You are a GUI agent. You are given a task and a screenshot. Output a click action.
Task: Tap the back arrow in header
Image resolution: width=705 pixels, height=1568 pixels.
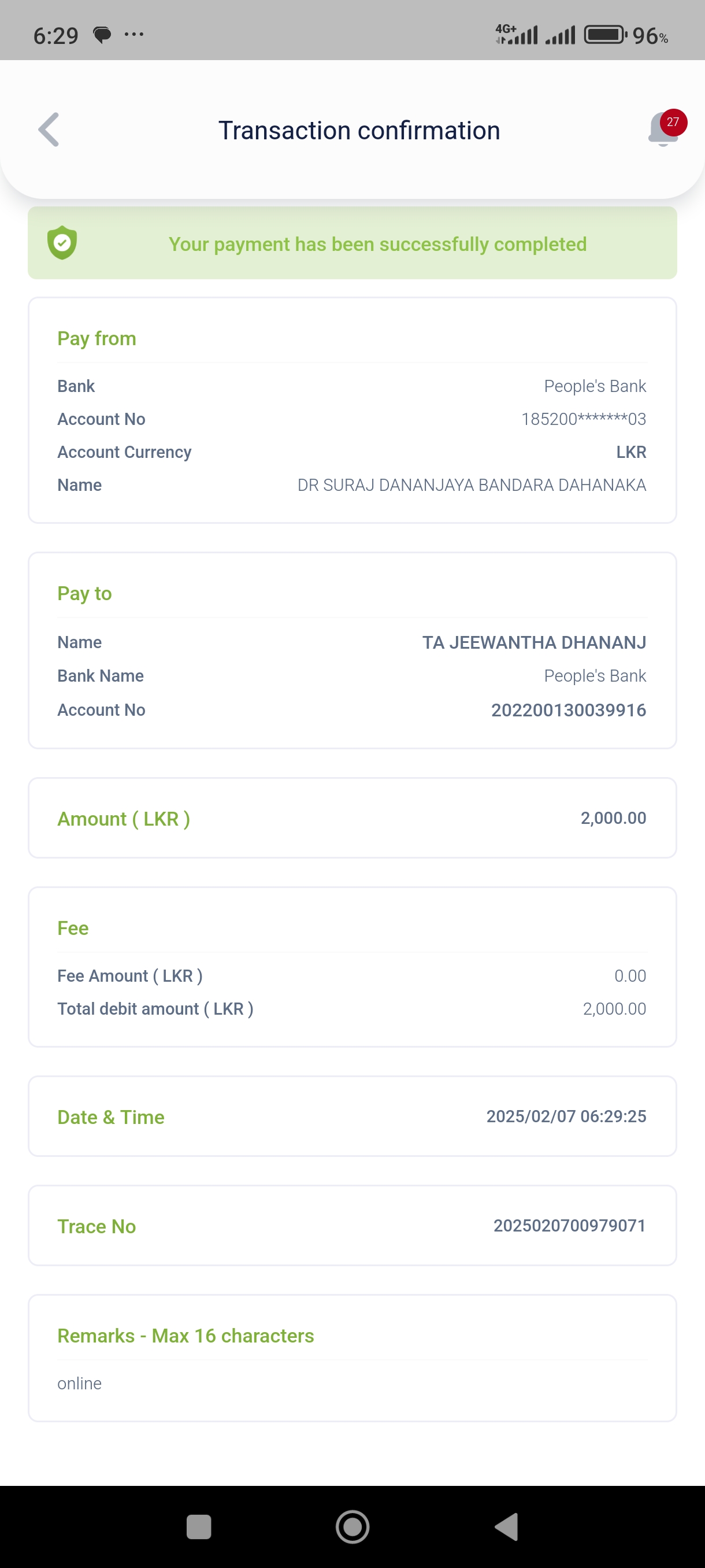pyautogui.click(x=49, y=130)
